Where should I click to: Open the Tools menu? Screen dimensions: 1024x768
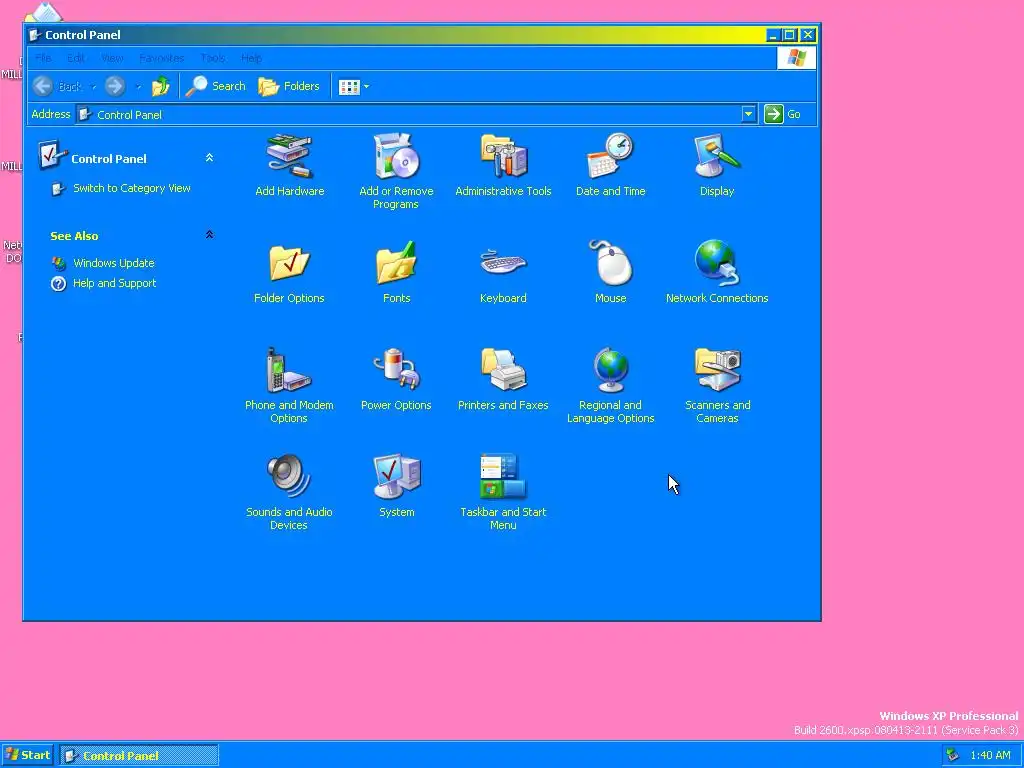(x=212, y=58)
